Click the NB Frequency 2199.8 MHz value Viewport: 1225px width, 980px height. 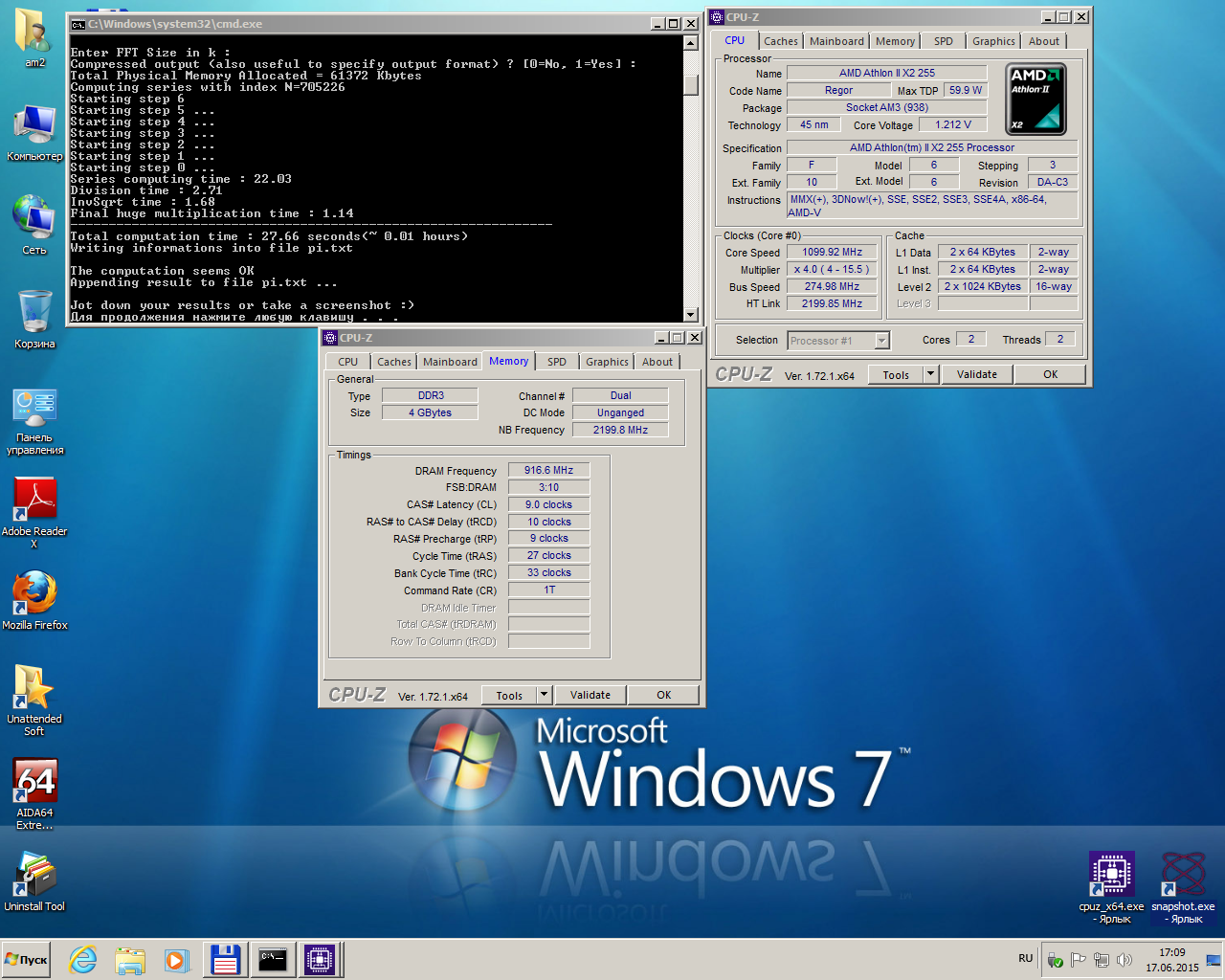620,431
